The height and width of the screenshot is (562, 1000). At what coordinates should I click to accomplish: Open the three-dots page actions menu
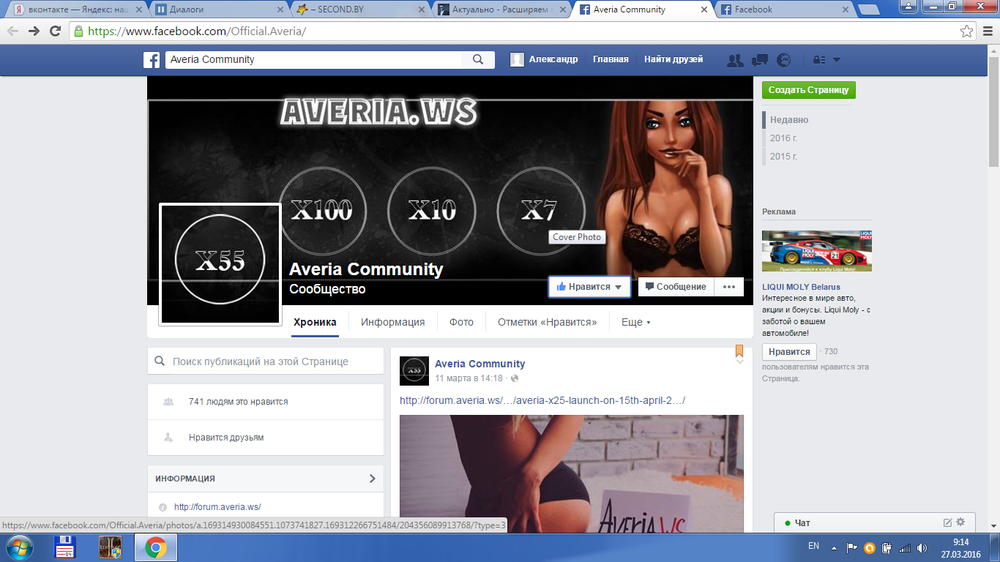tap(729, 287)
